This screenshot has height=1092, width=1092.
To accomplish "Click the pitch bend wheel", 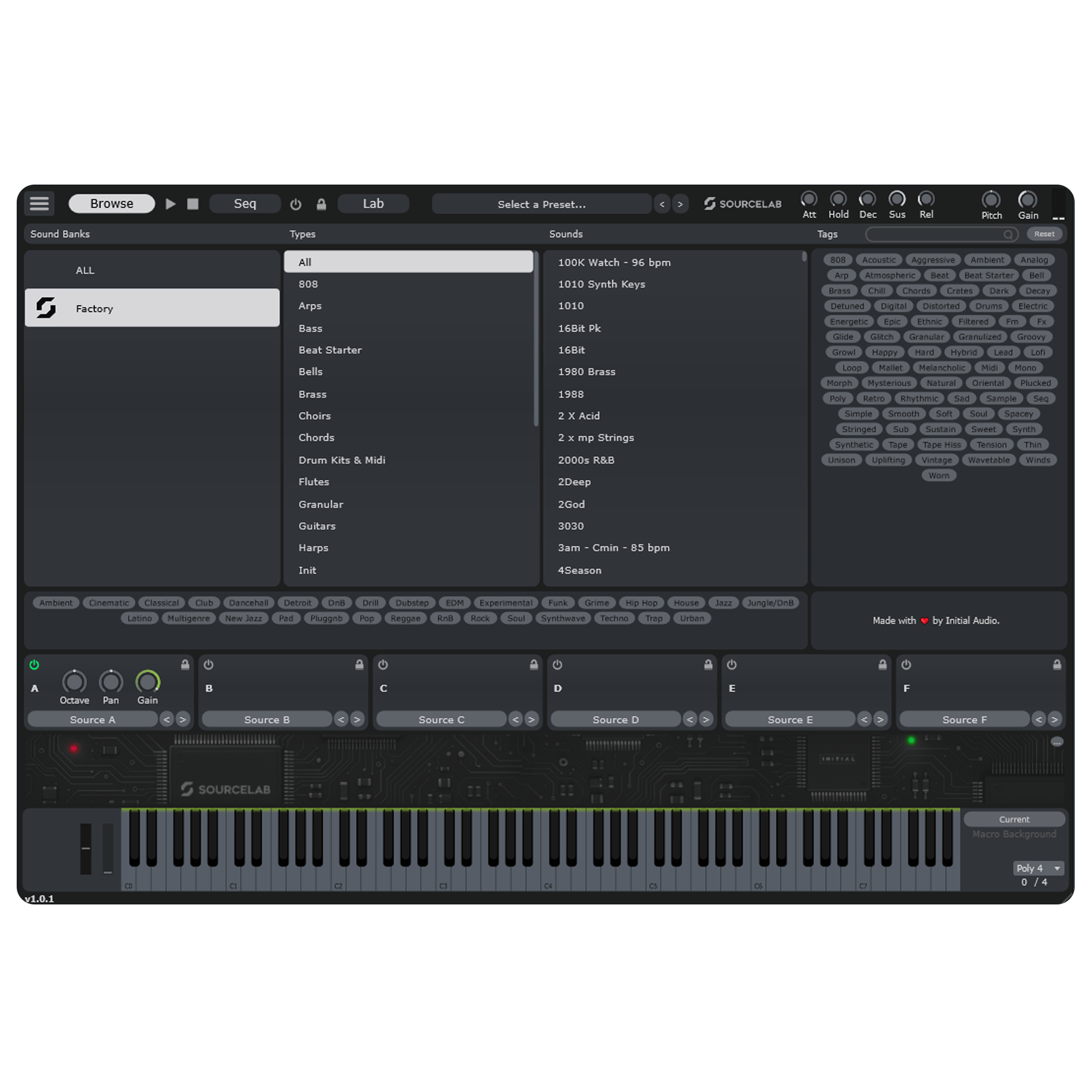I will (86, 848).
